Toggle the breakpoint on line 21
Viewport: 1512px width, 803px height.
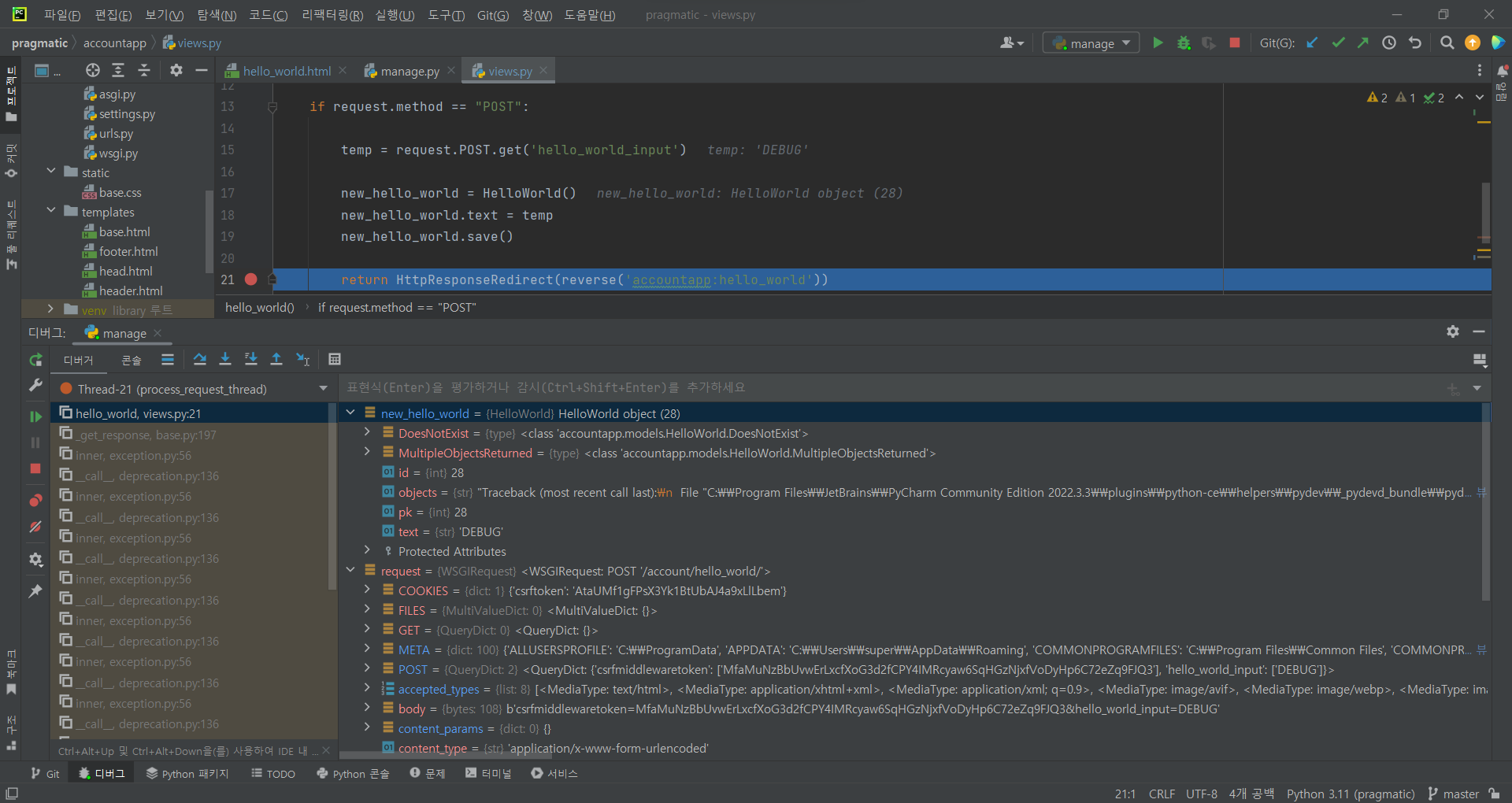click(250, 279)
